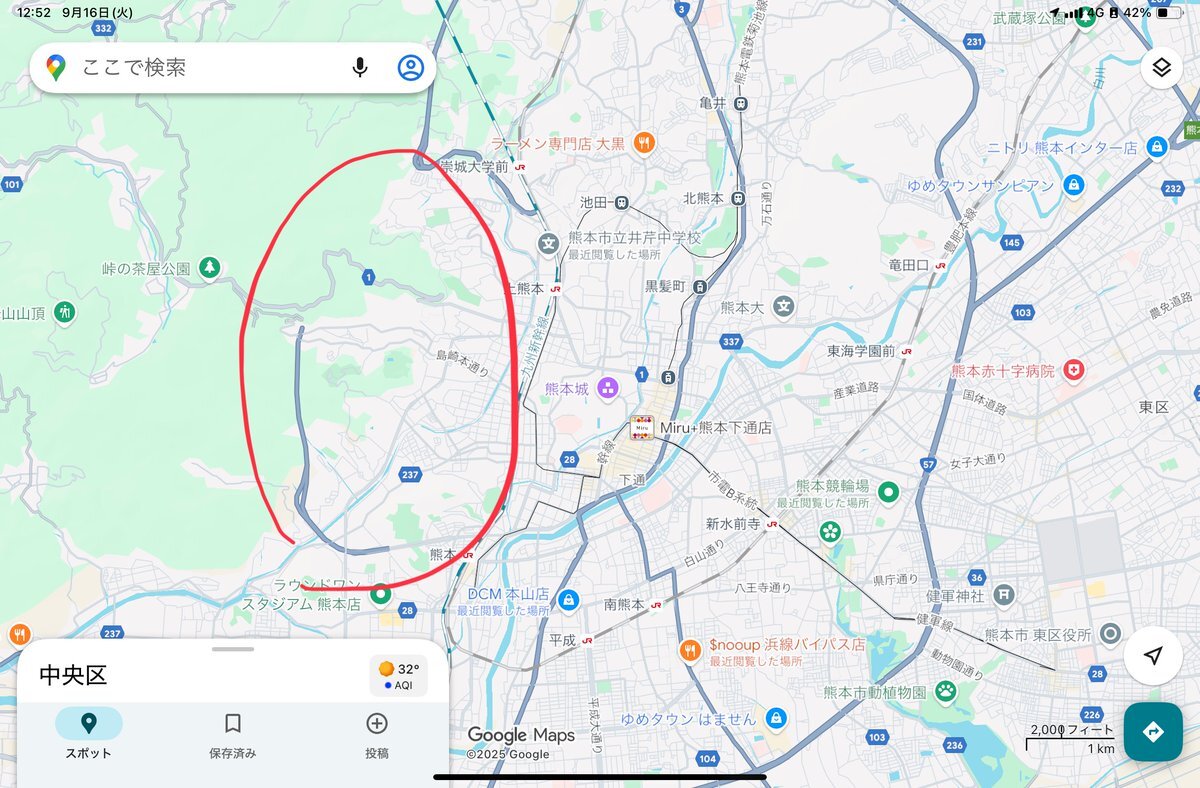Tap the Miru+熊本下通店 thumbnail pin
Image resolution: width=1200 pixels, height=788 pixels.
click(642, 428)
